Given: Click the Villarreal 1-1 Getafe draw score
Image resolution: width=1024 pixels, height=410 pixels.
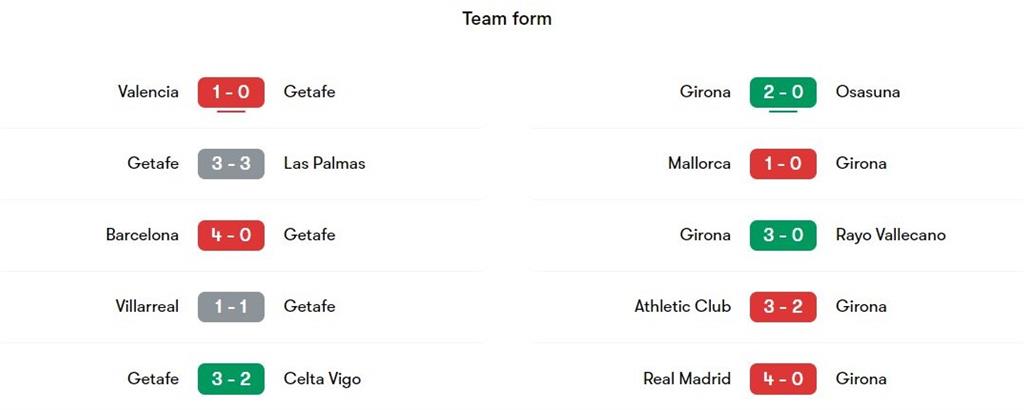Looking at the screenshot, I should (231, 307).
